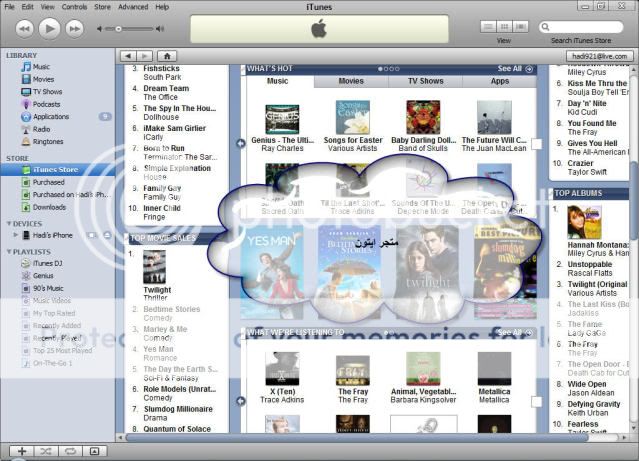Show artwork viewer button at bottom
Screen dimensions: 639x461
point(94,451)
